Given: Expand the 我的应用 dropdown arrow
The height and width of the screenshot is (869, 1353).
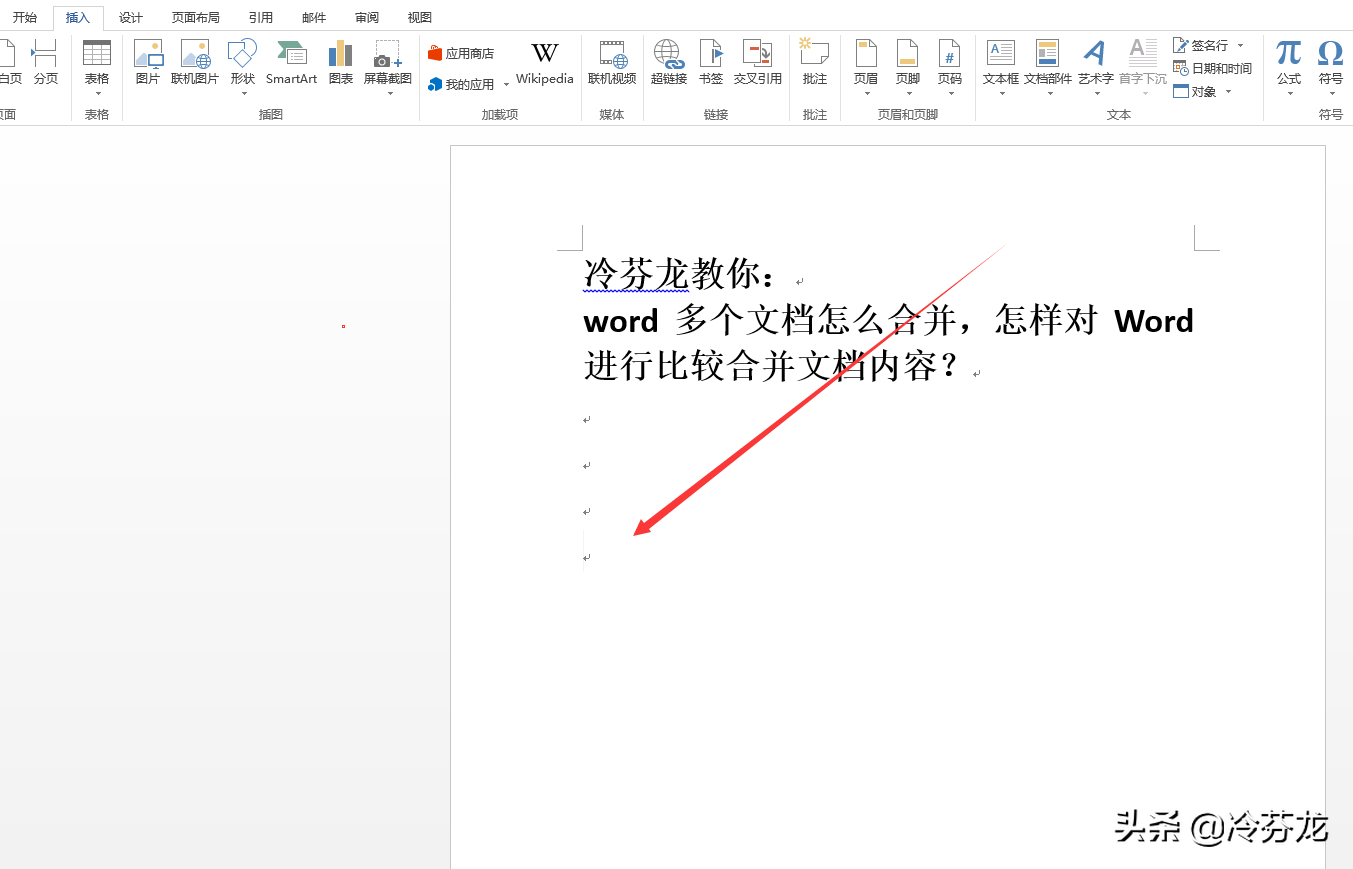Looking at the screenshot, I should pyautogui.click(x=506, y=85).
